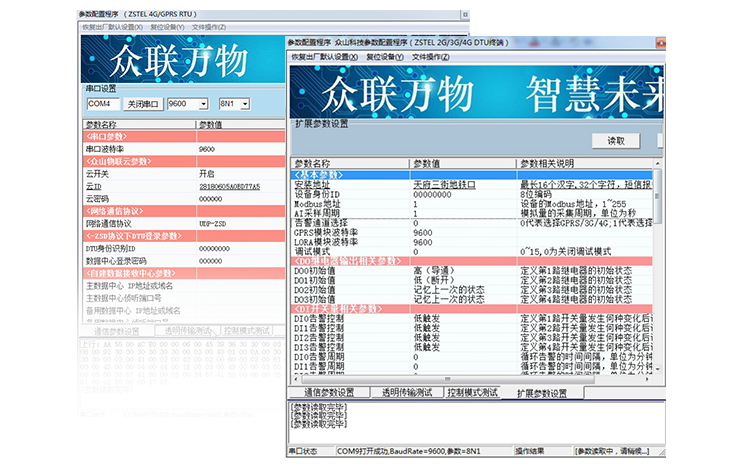Viewport: 750px width, 467px height.
Task: Switch to 通信参数设置 tab in back RTU window
Action: click(117, 331)
